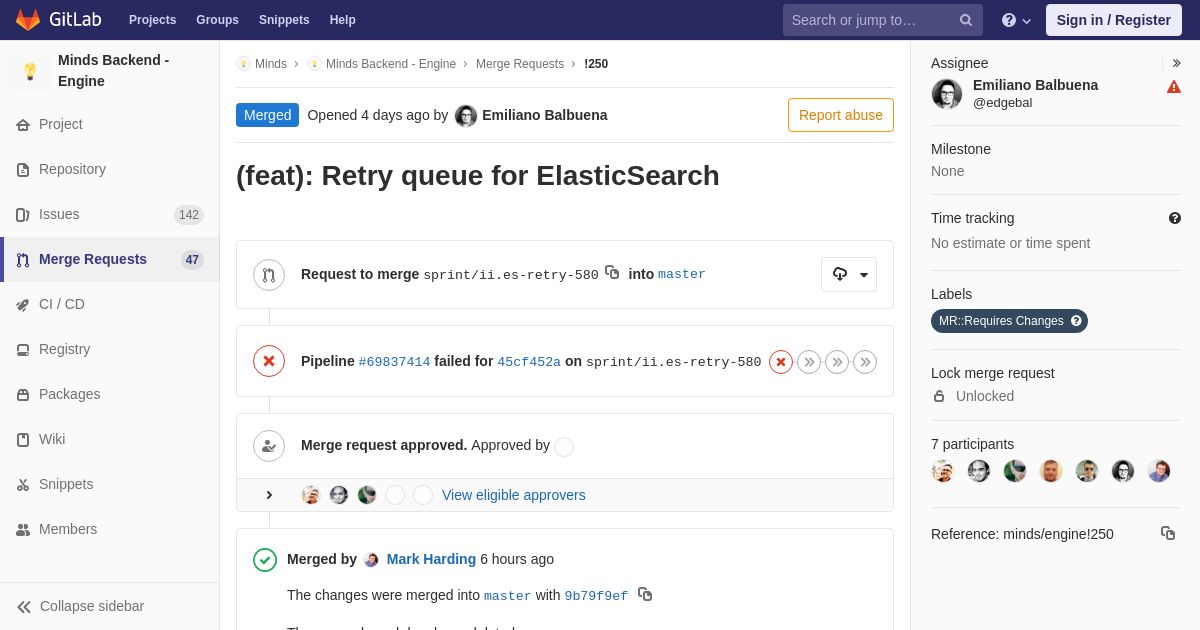Click the Minds breadcrumb link
The height and width of the screenshot is (630, 1200).
(x=270, y=64)
